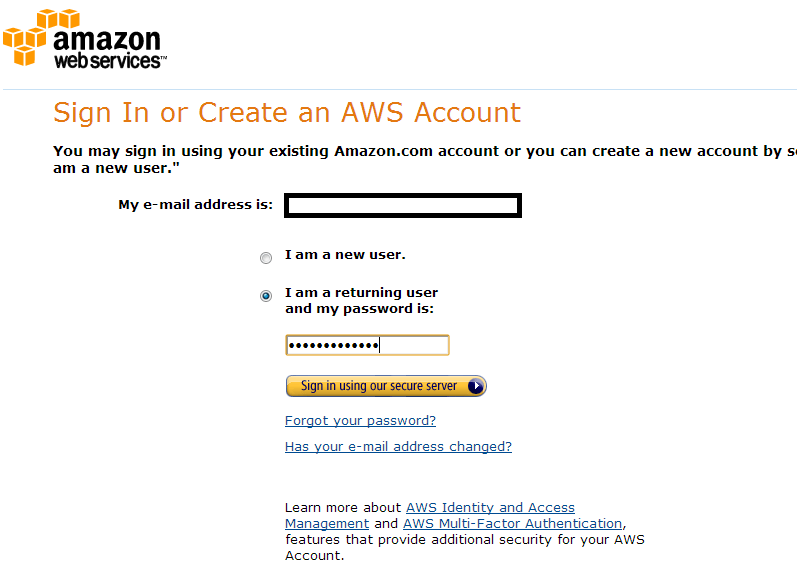
Task: Open "Has your e-mail address changed?" link
Action: [x=398, y=447]
